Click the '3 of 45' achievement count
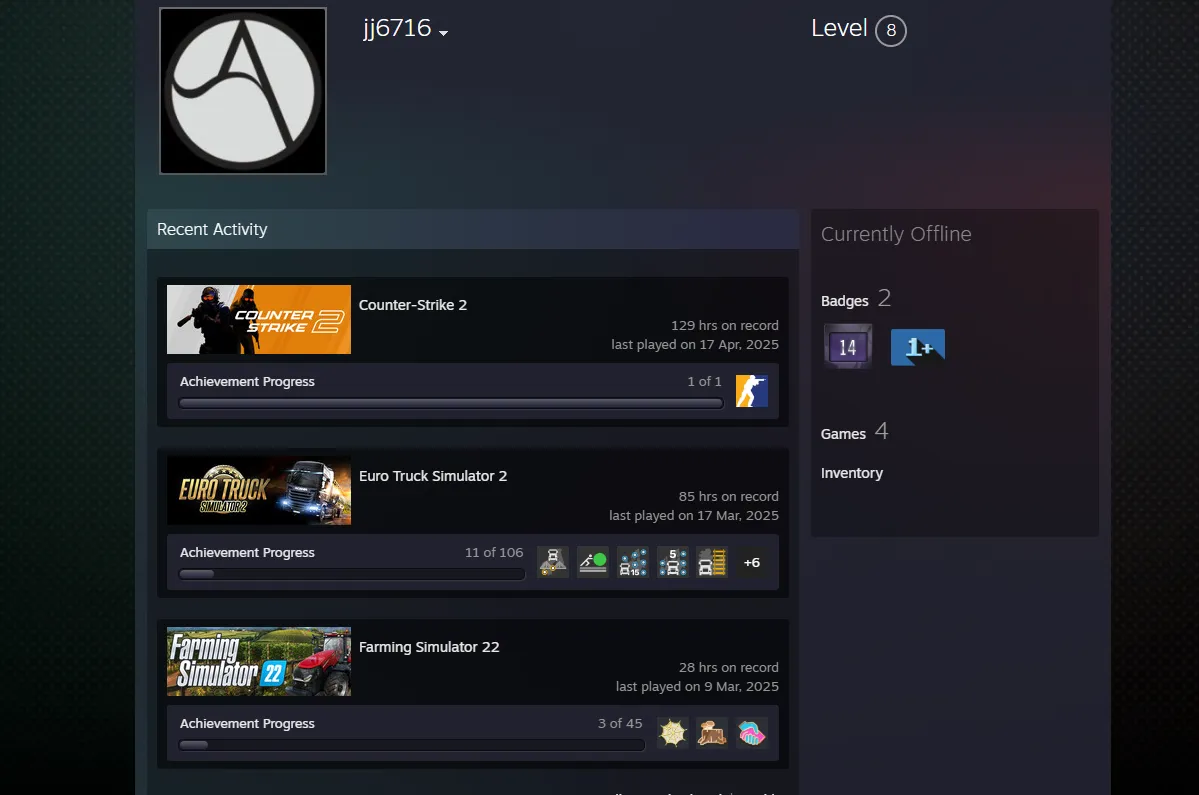 click(x=620, y=724)
